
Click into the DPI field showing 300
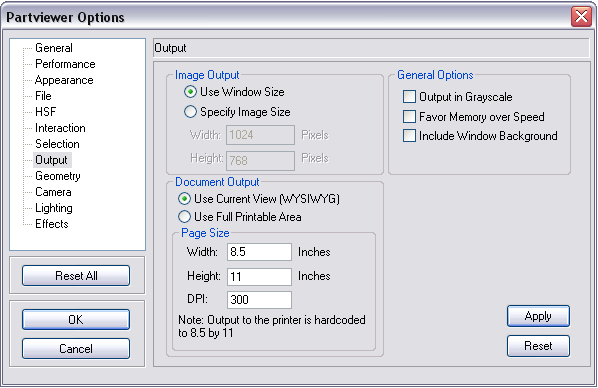(x=259, y=300)
